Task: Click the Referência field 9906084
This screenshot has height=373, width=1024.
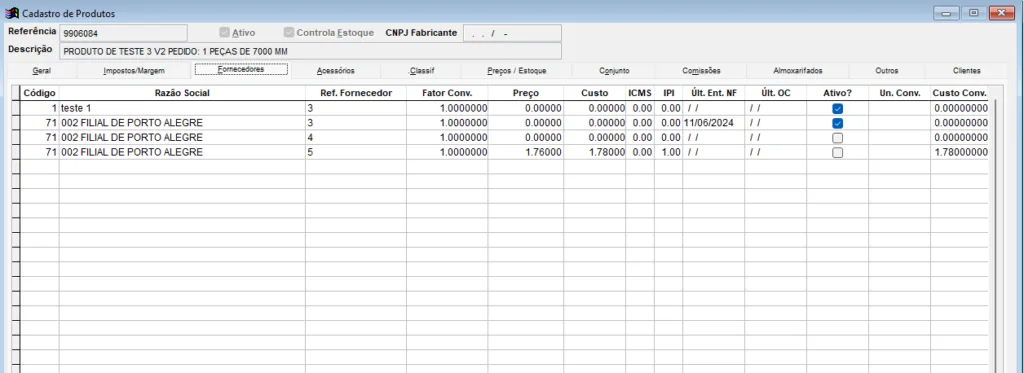Action: [123, 33]
